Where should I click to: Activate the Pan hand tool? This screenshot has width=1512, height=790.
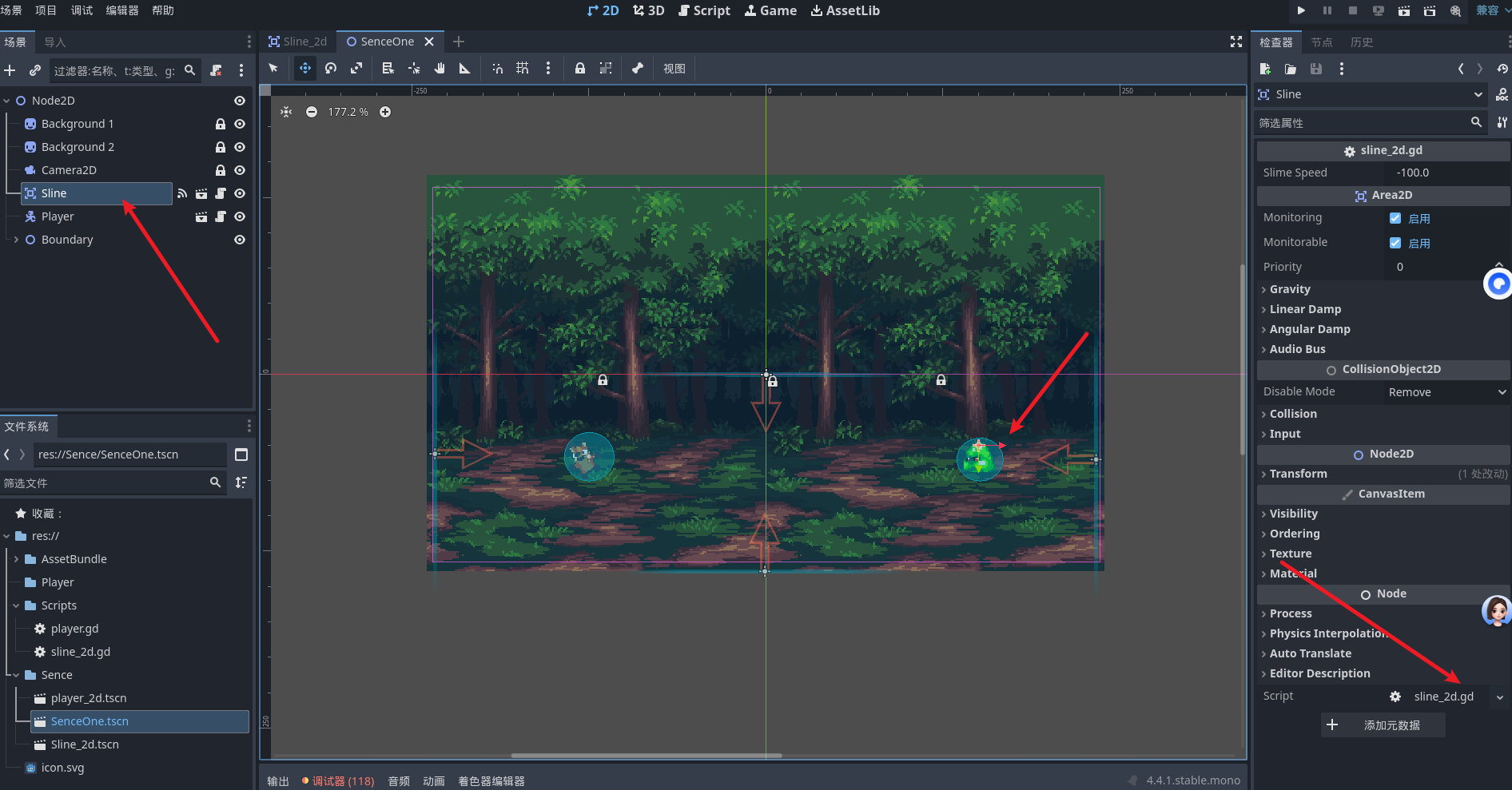pos(440,69)
